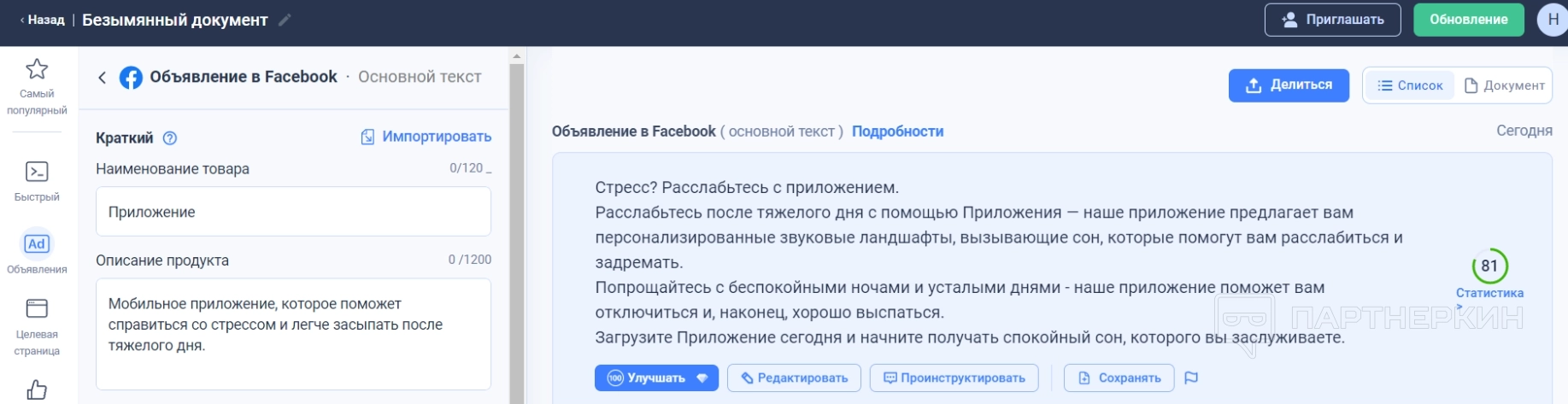Focus the Наименование товара input field

(293, 212)
